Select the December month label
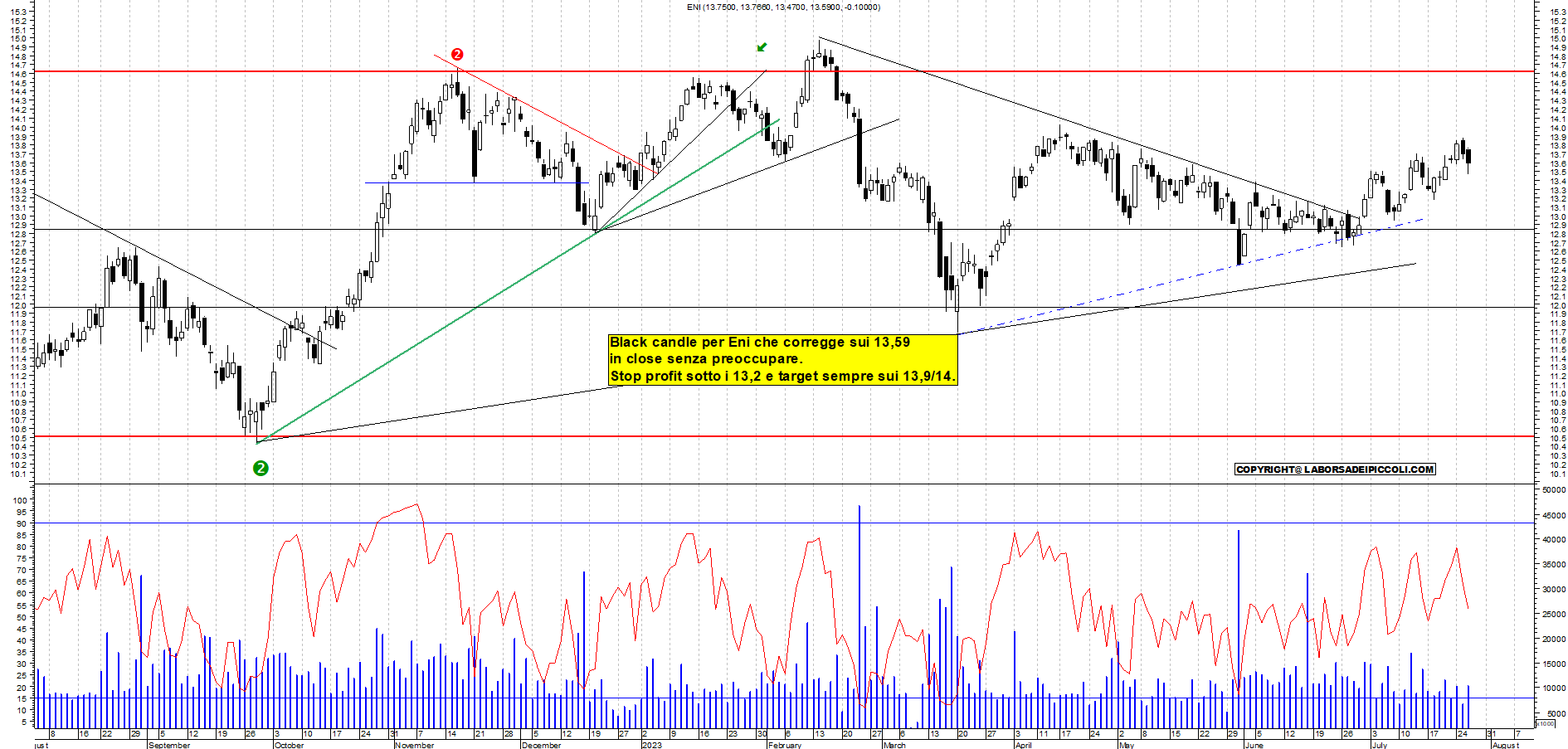Image resolution: width=1568 pixels, height=749 pixels. click(541, 745)
